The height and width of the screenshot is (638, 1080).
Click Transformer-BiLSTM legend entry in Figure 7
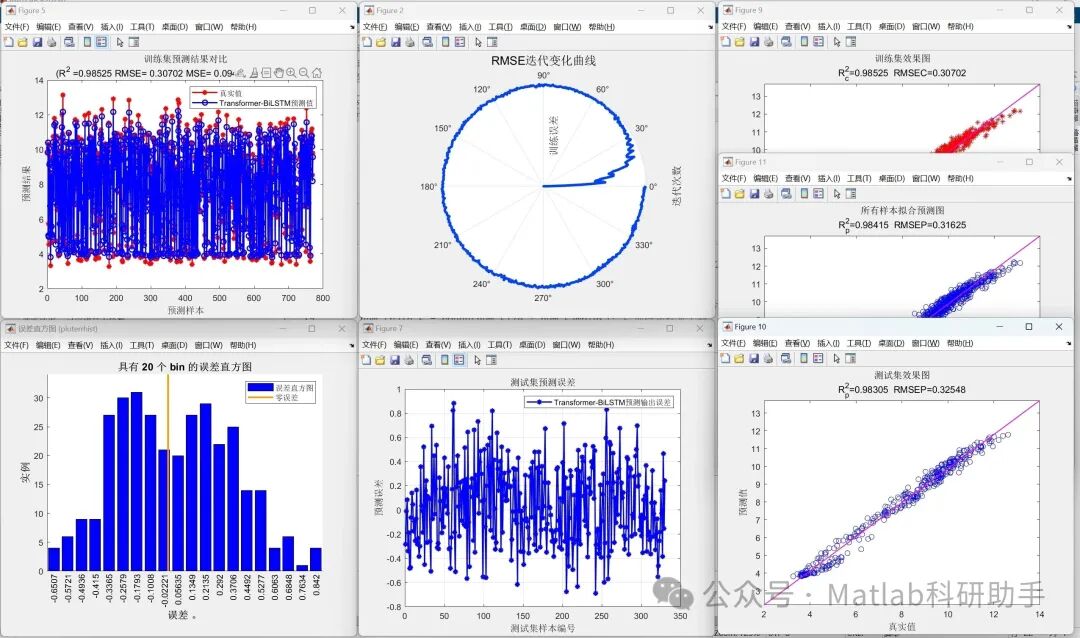(600, 402)
